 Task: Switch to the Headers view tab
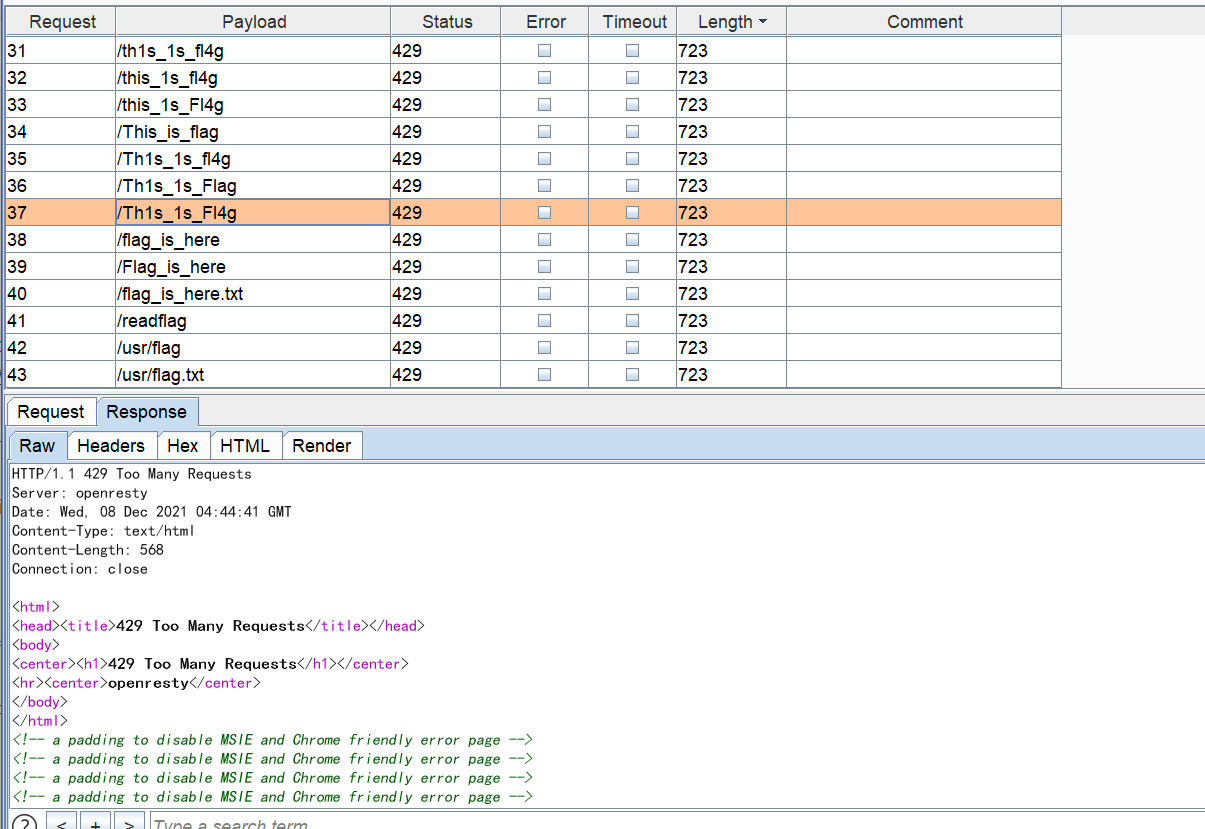click(111, 445)
